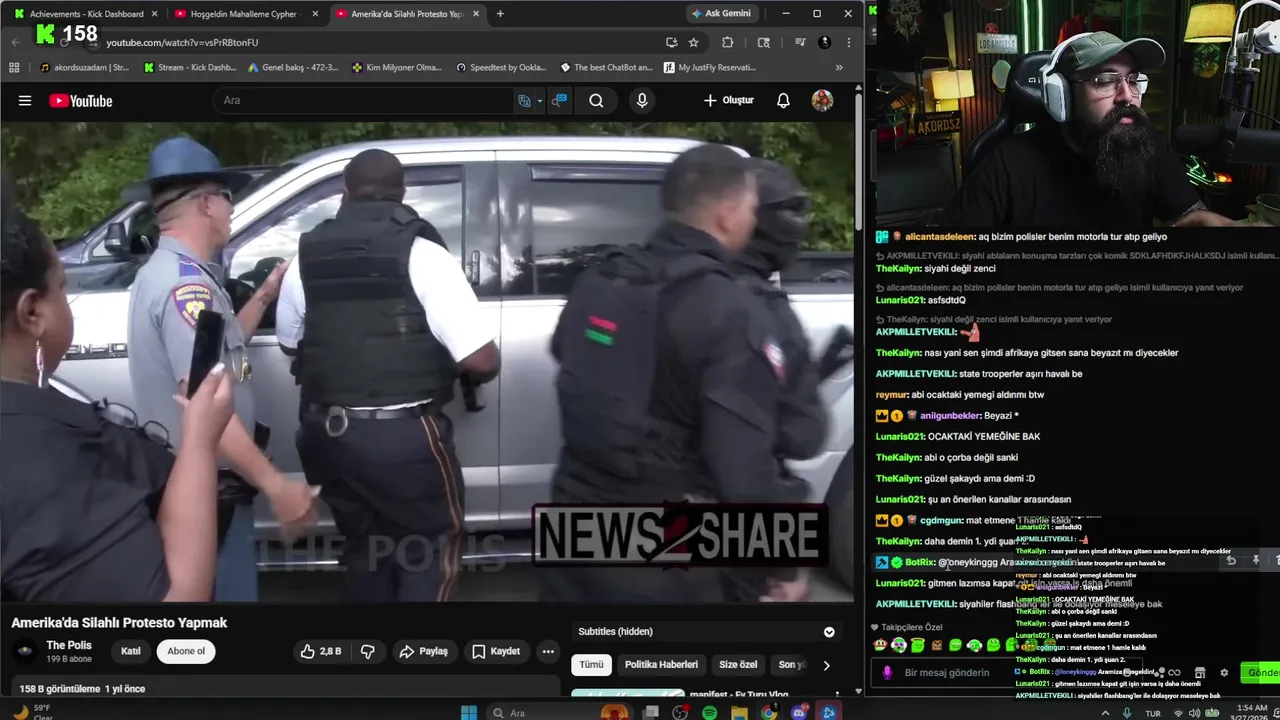Click the address bar URL
The height and width of the screenshot is (720, 1280).
tap(182, 42)
